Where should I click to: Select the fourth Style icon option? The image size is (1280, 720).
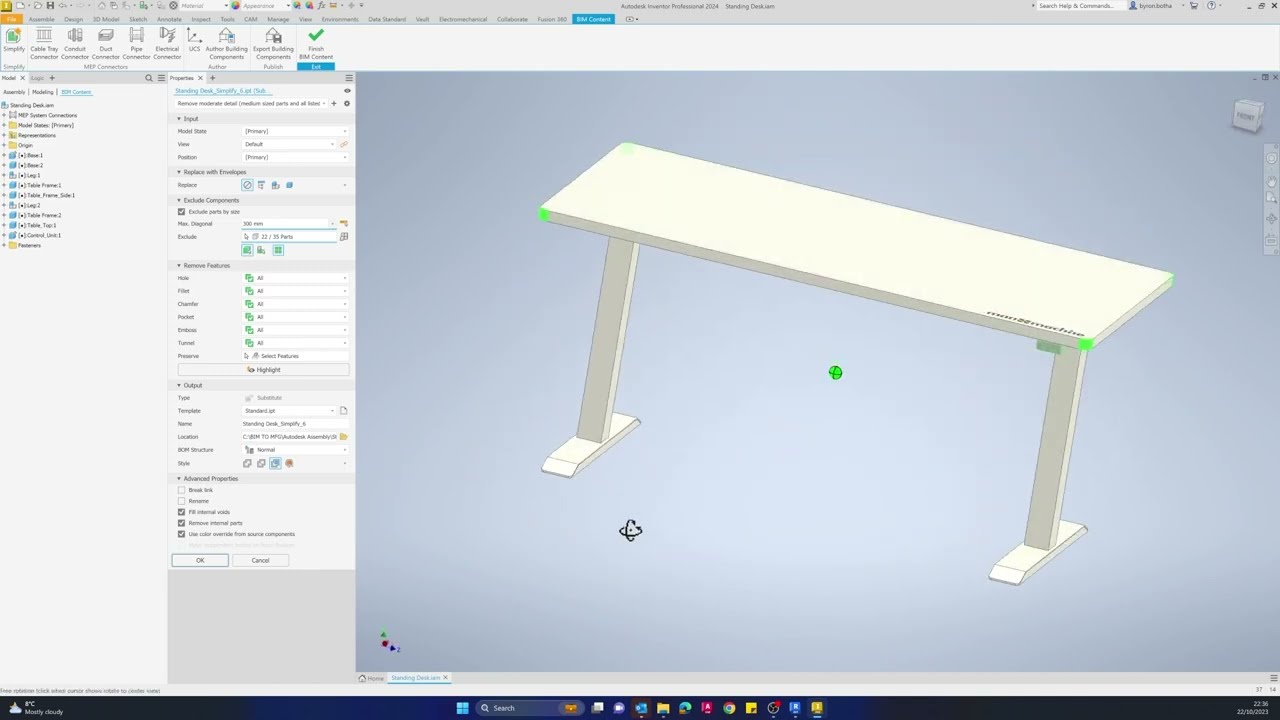click(x=289, y=463)
